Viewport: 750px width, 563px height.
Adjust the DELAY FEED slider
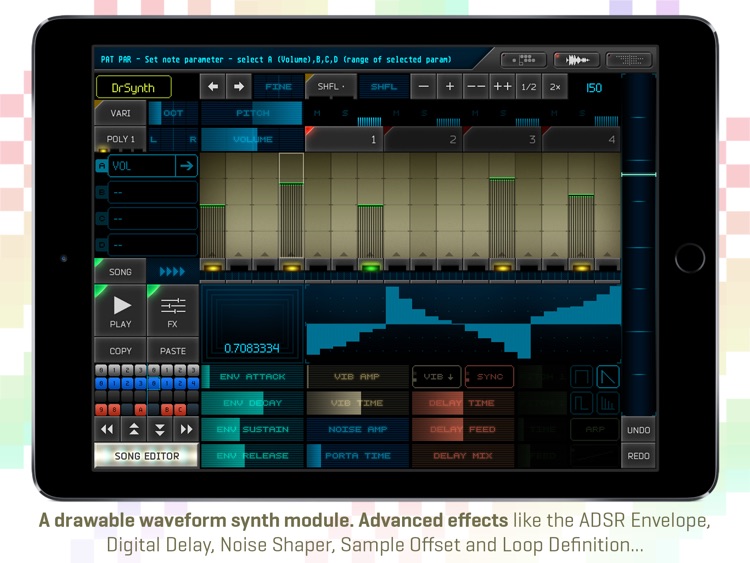click(463, 429)
